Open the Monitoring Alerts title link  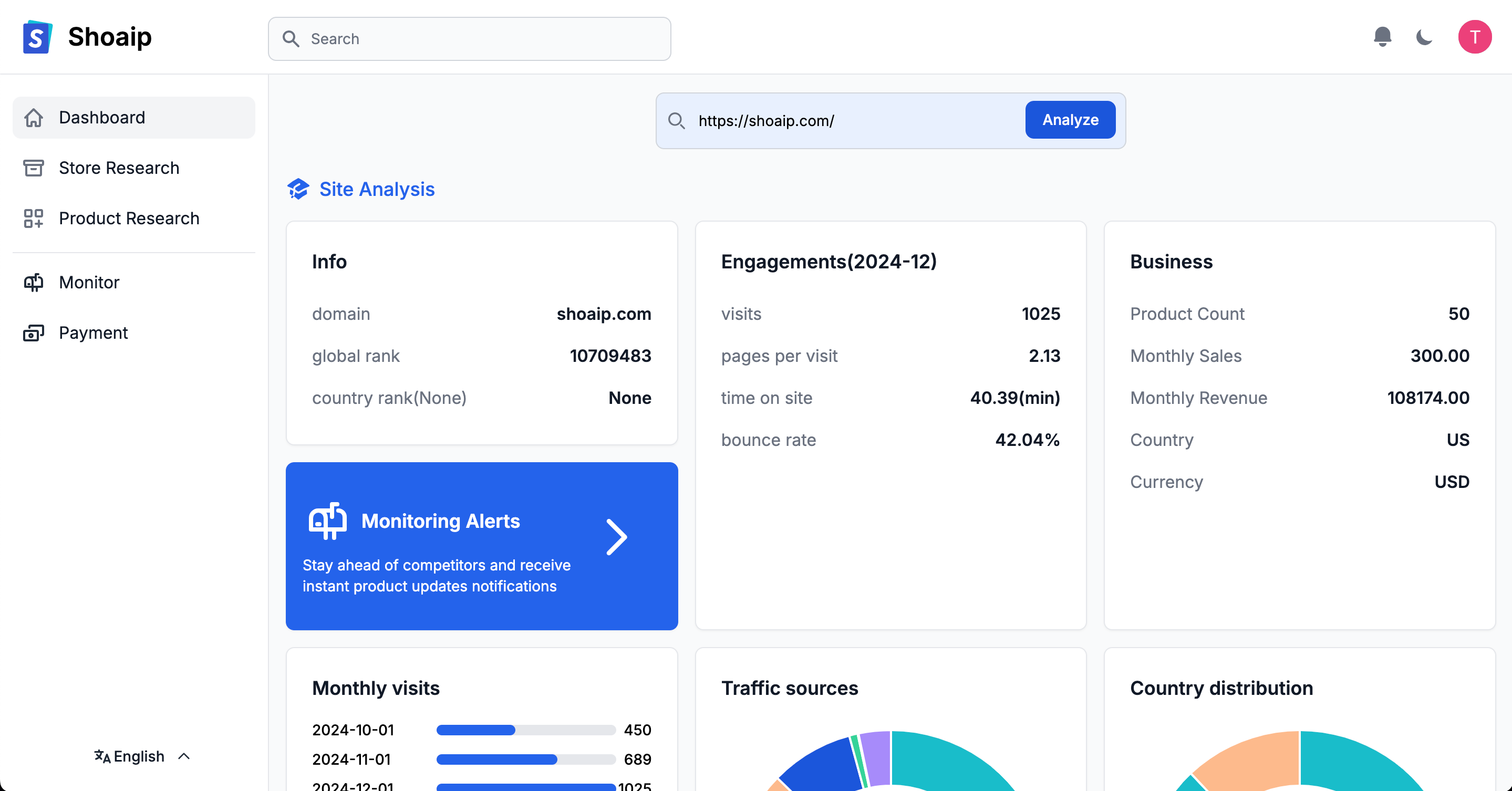click(440, 521)
